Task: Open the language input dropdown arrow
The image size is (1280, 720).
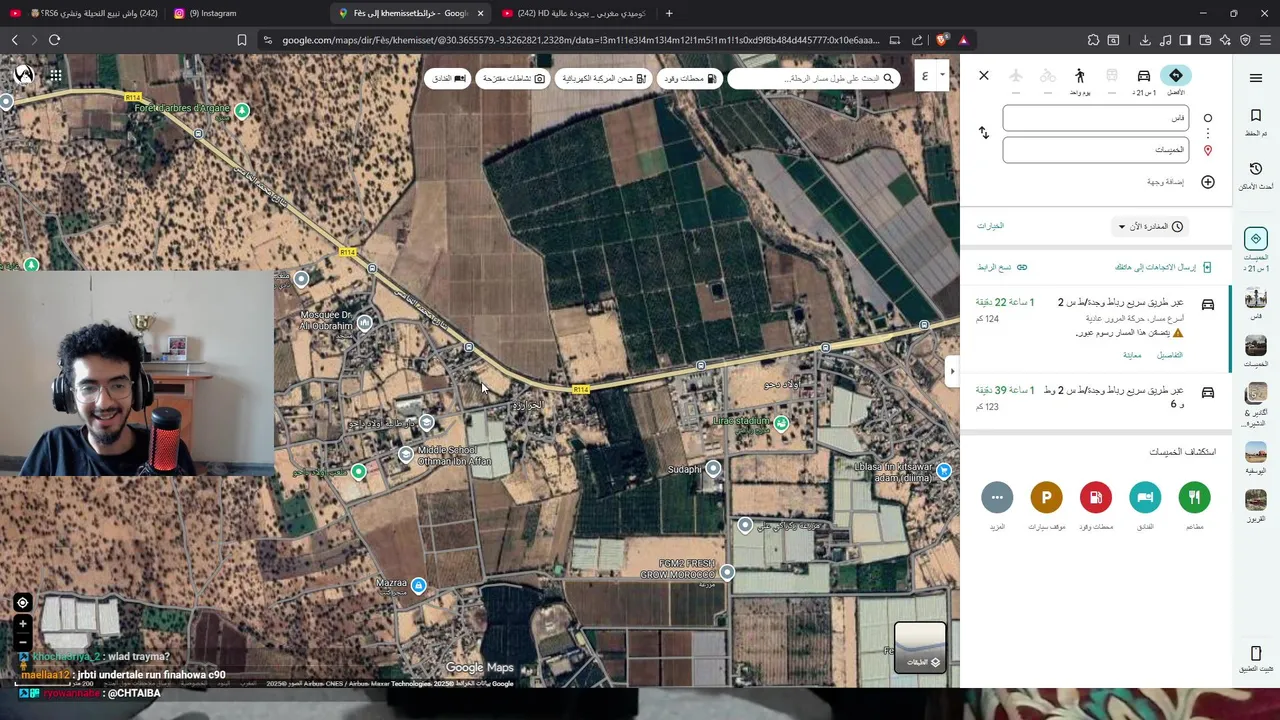Action: 941,75
